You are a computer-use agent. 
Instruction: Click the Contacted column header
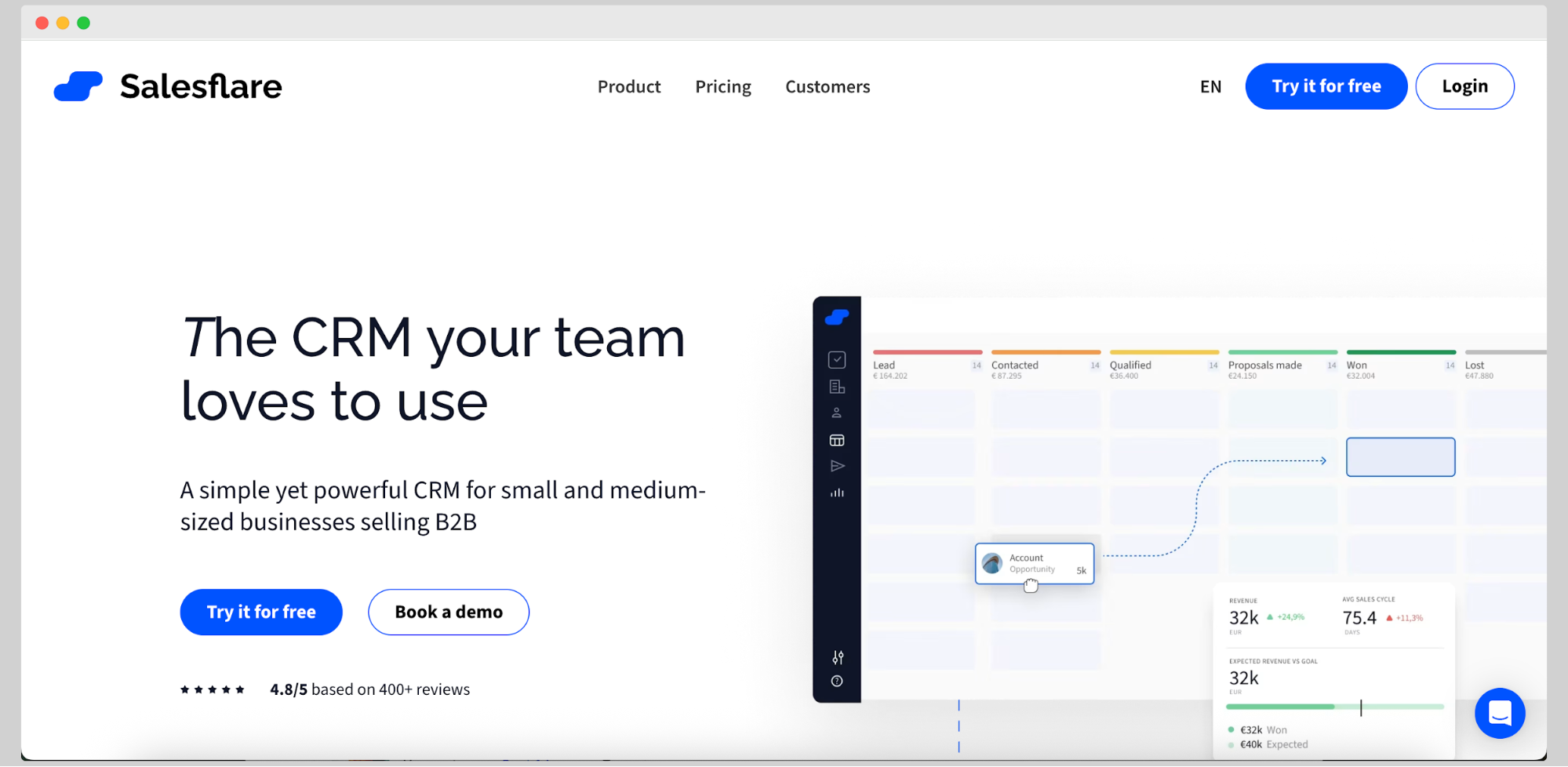1014,365
